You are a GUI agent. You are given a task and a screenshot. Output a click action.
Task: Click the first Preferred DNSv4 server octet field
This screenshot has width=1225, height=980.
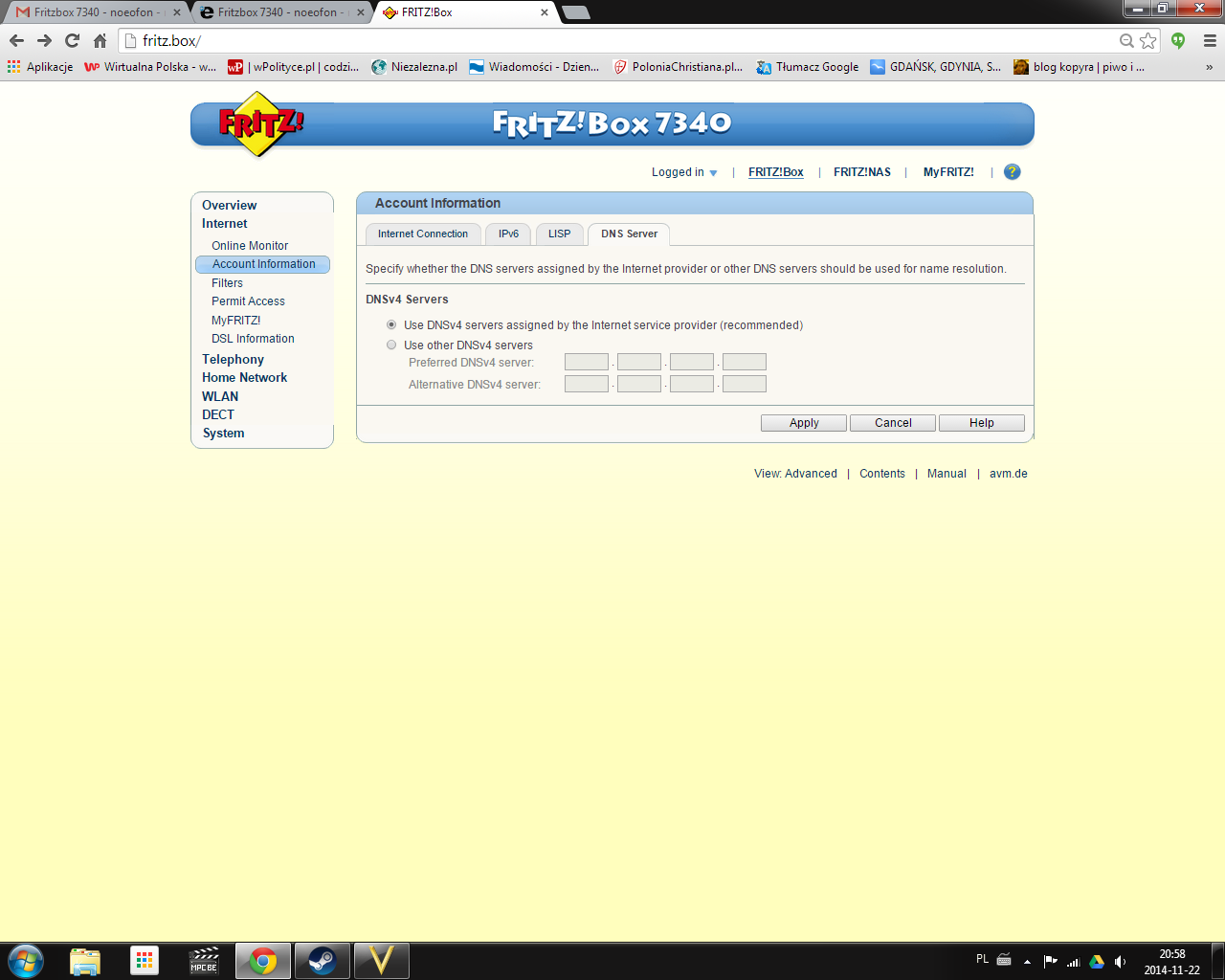[587, 362]
